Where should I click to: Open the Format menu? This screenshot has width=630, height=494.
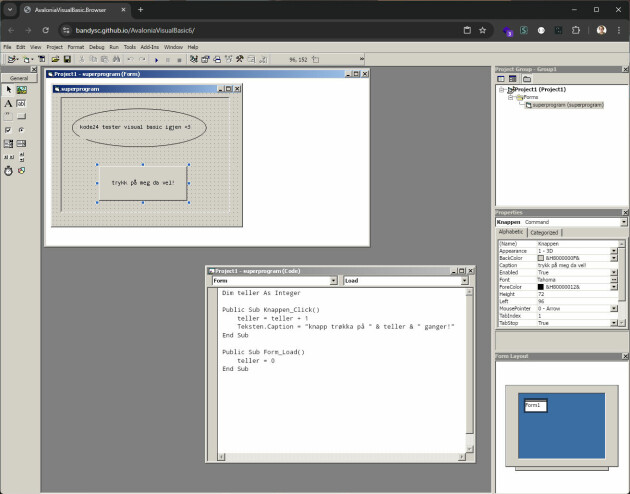coord(76,47)
